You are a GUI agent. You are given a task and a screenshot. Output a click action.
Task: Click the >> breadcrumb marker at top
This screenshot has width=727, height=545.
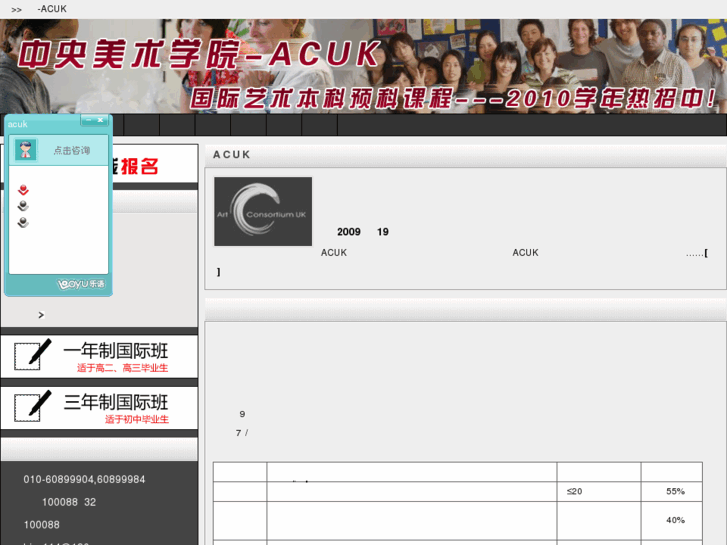coord(16,9)
